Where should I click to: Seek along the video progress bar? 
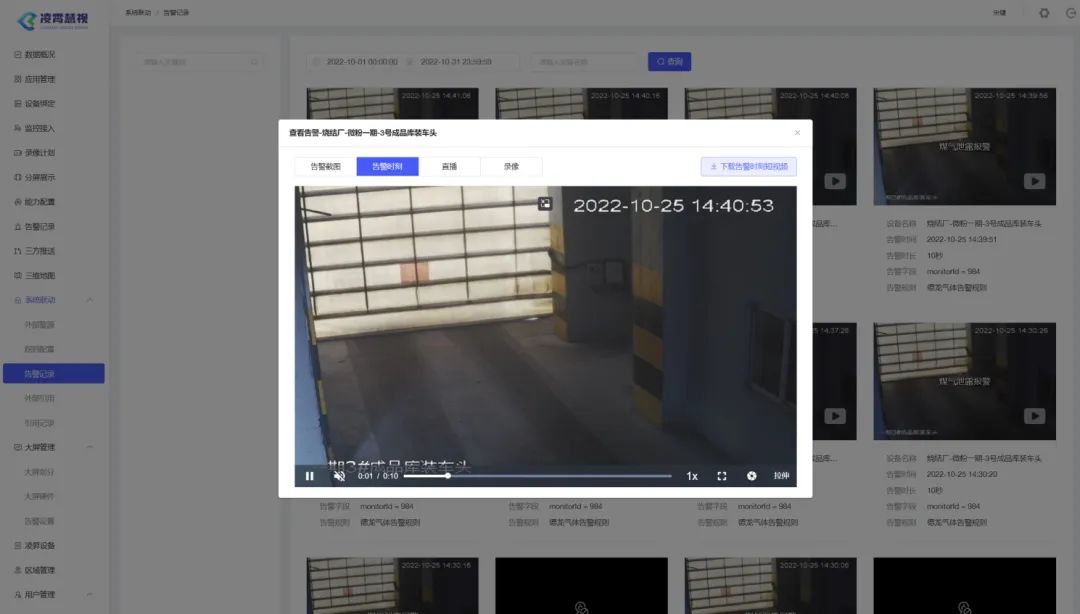[537, 475]
